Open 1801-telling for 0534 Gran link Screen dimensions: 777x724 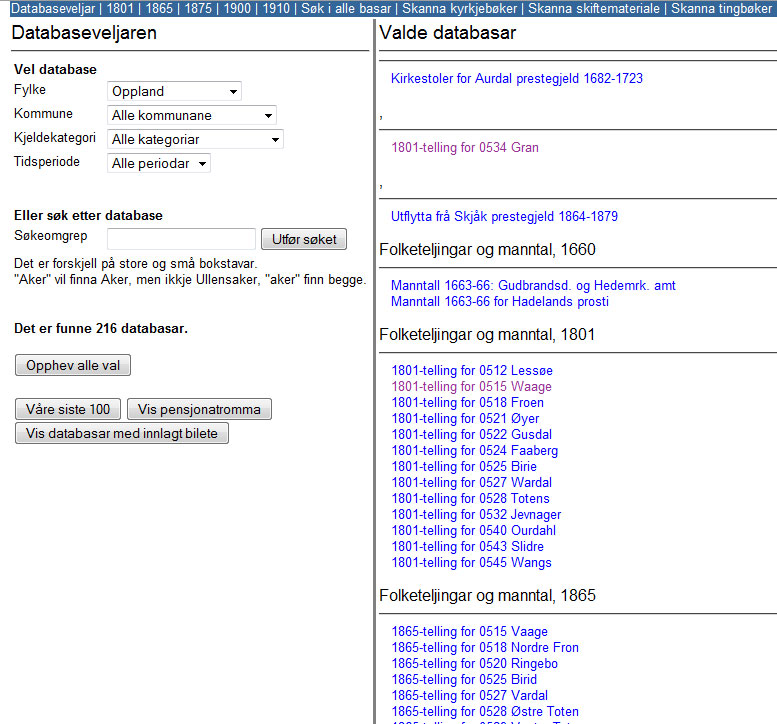coord(465,147)
